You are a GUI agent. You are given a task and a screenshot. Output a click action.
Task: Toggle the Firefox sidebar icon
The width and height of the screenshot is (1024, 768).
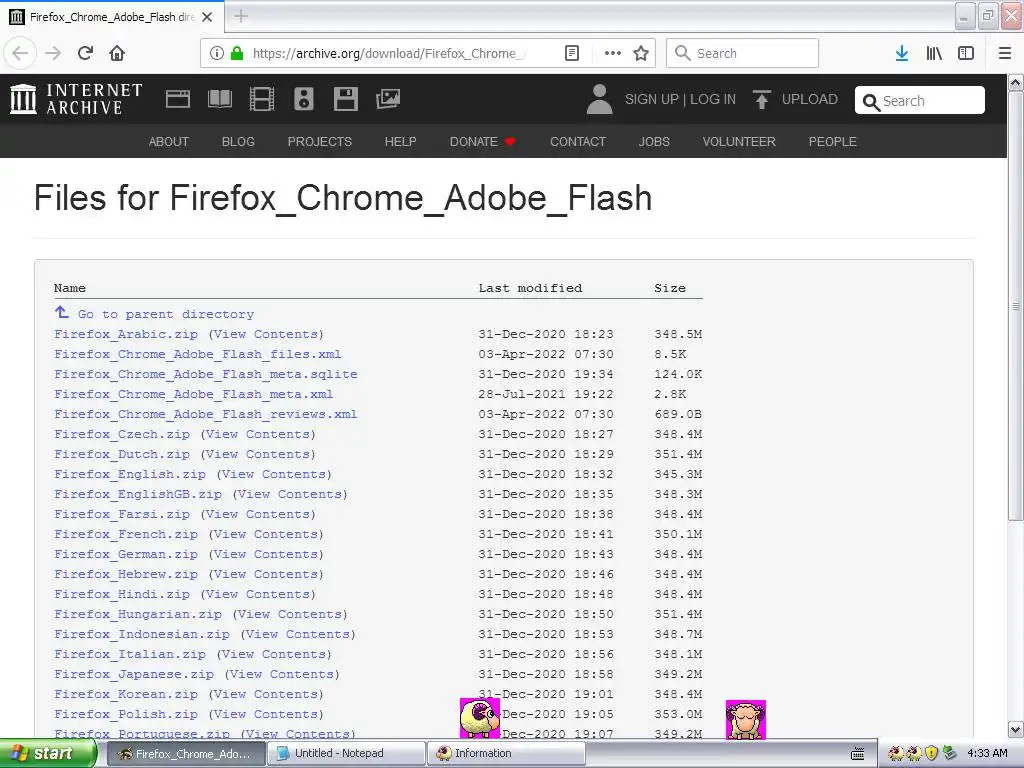[x=966, y=53]
